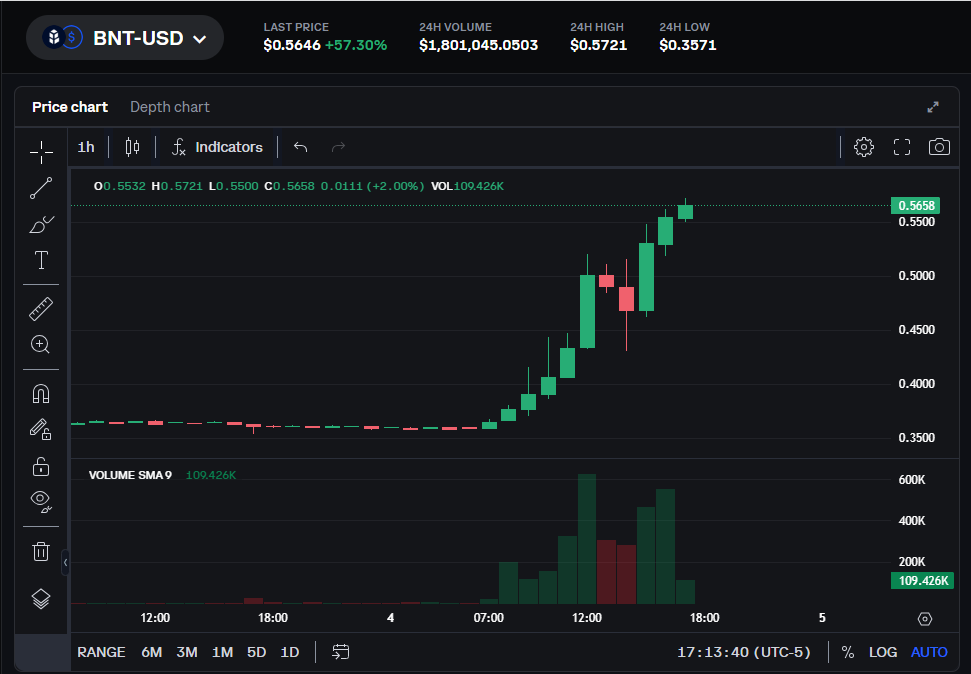
Task: Open the Indicators menu
Action: click(217, 147)
